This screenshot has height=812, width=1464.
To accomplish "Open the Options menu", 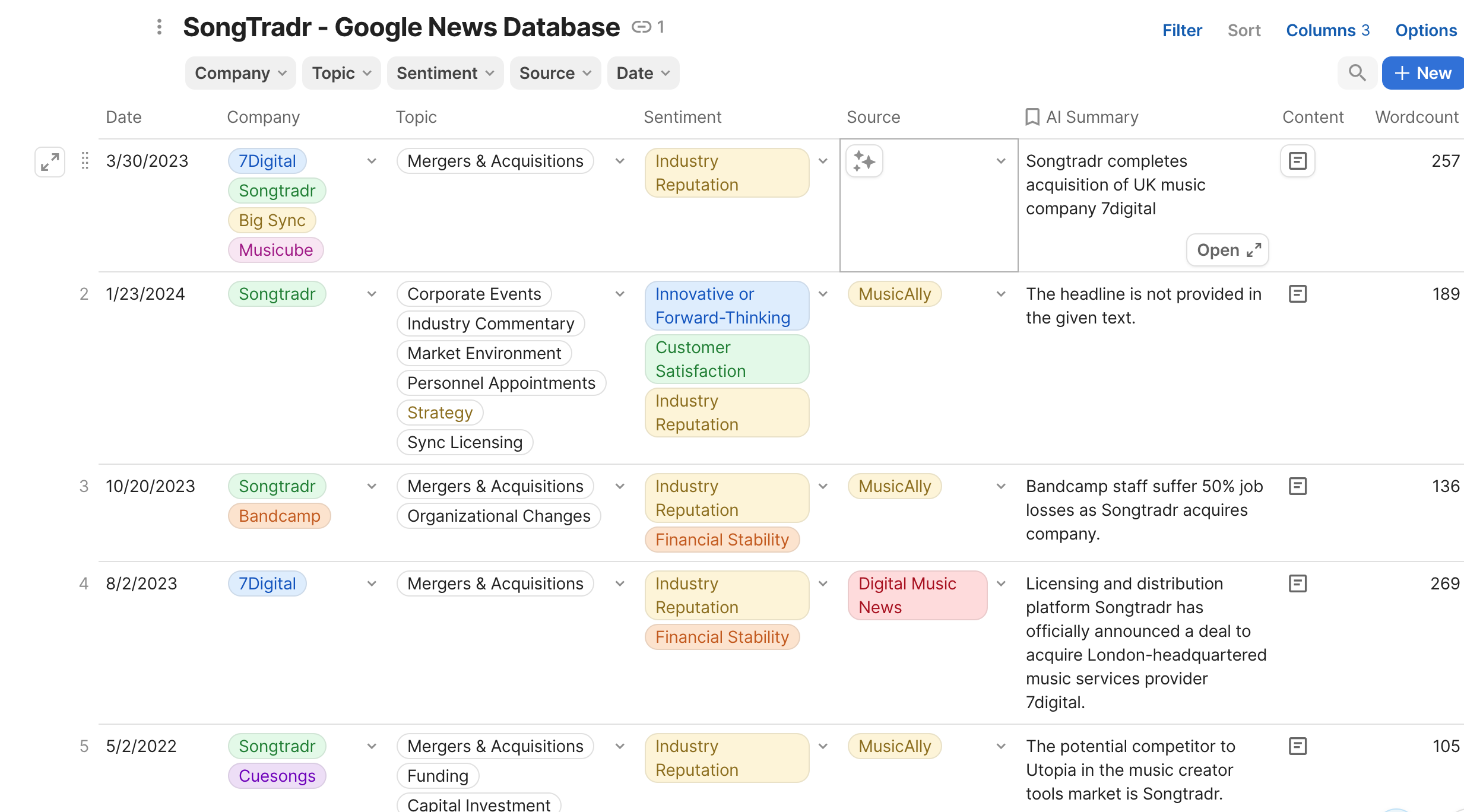I will coord(1425,30).
